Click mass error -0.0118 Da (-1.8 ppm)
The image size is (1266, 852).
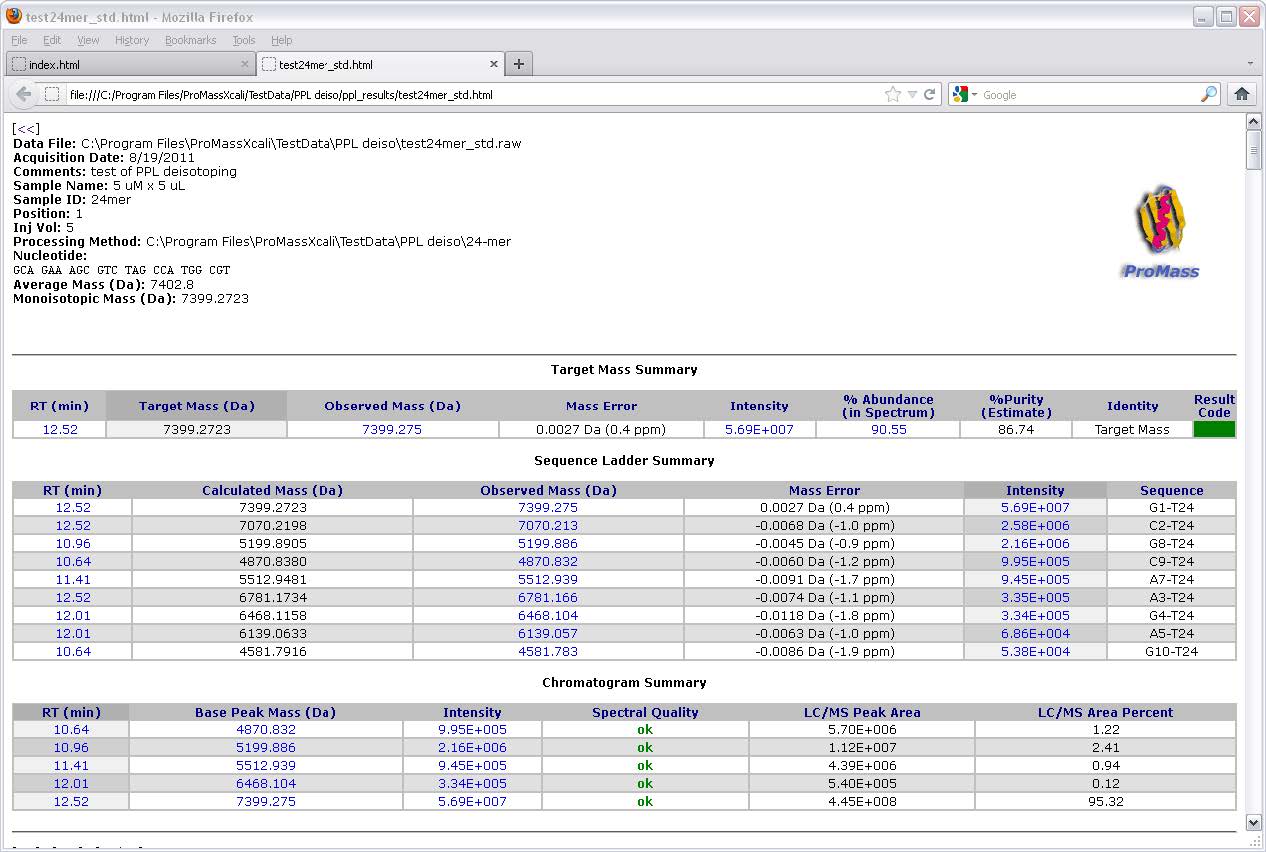click(824, 615)
